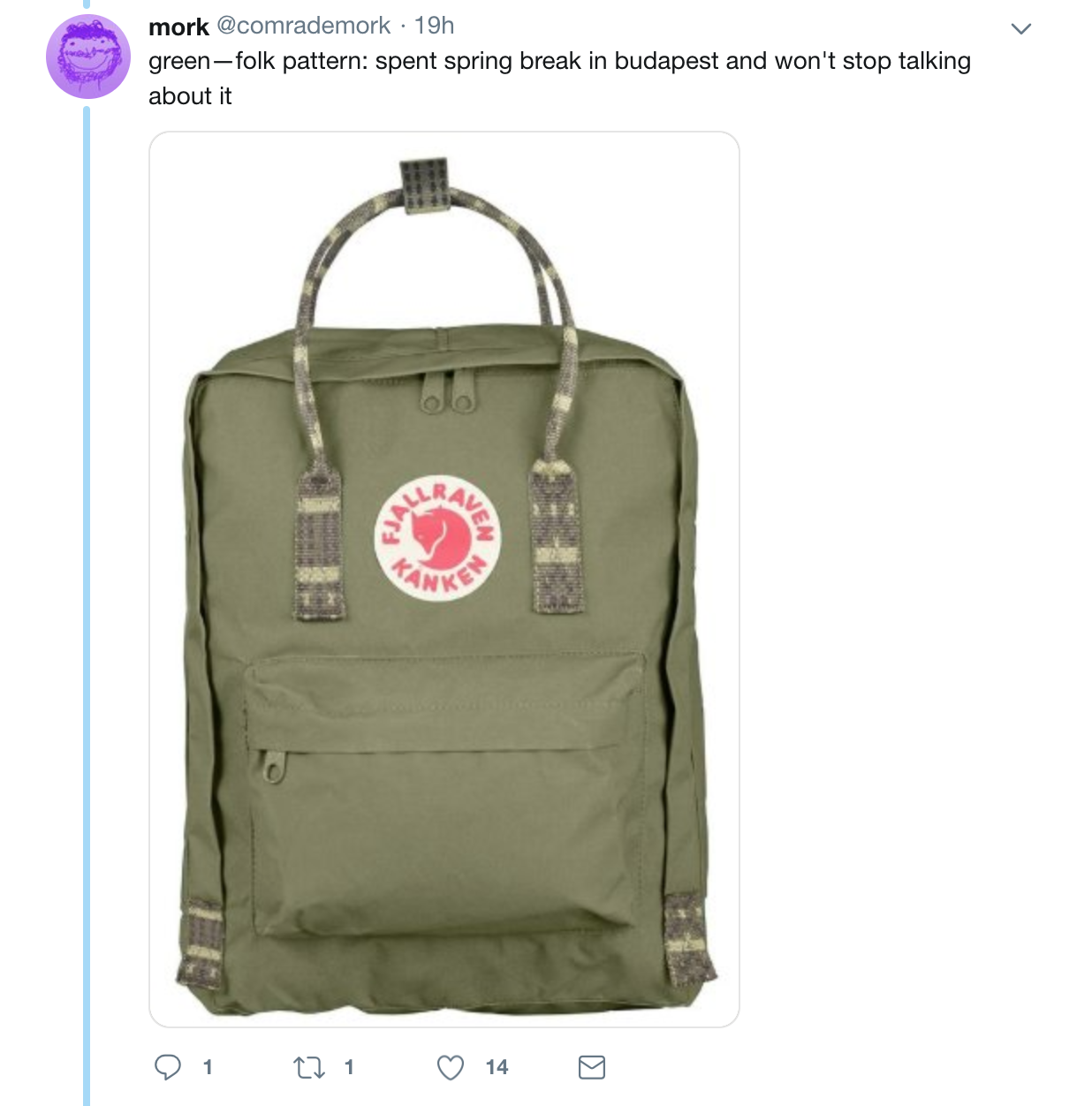Open direct message via envelope icon
This screenshot has height=1106, width=1092.
(592, 1068)
